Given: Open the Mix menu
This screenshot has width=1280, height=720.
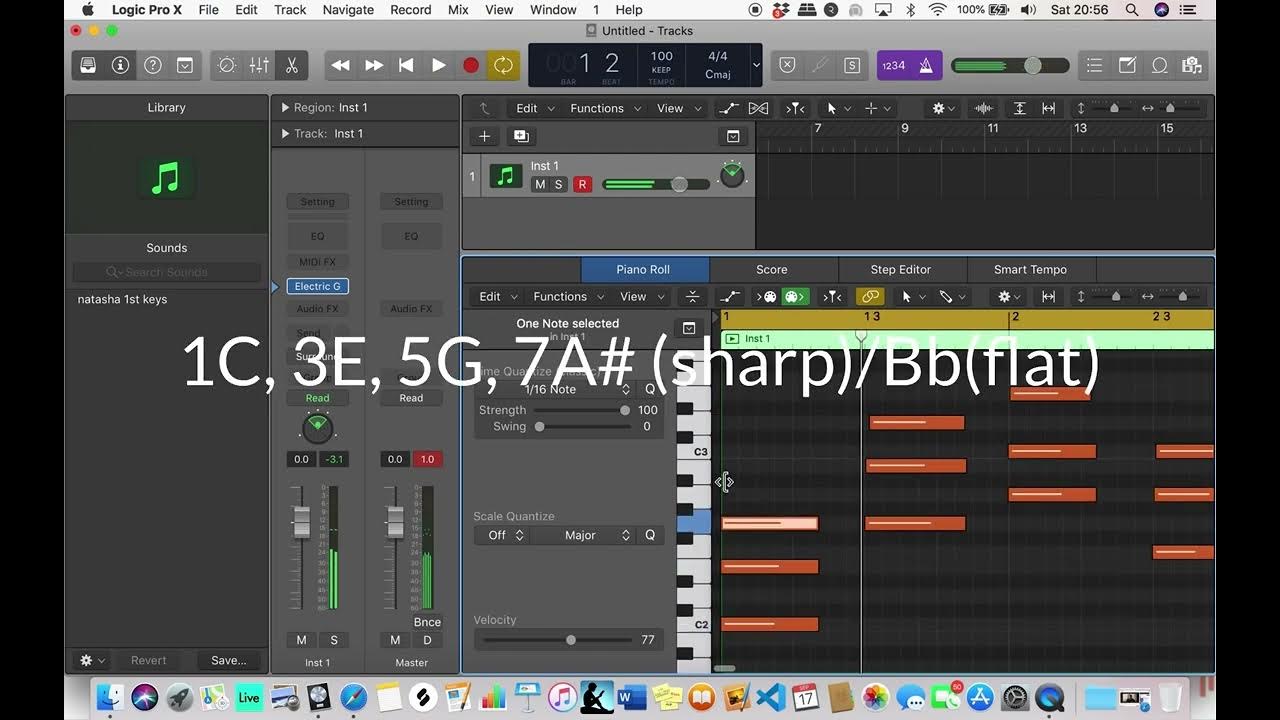Looking at the screenshot, I should click(458, 9).
